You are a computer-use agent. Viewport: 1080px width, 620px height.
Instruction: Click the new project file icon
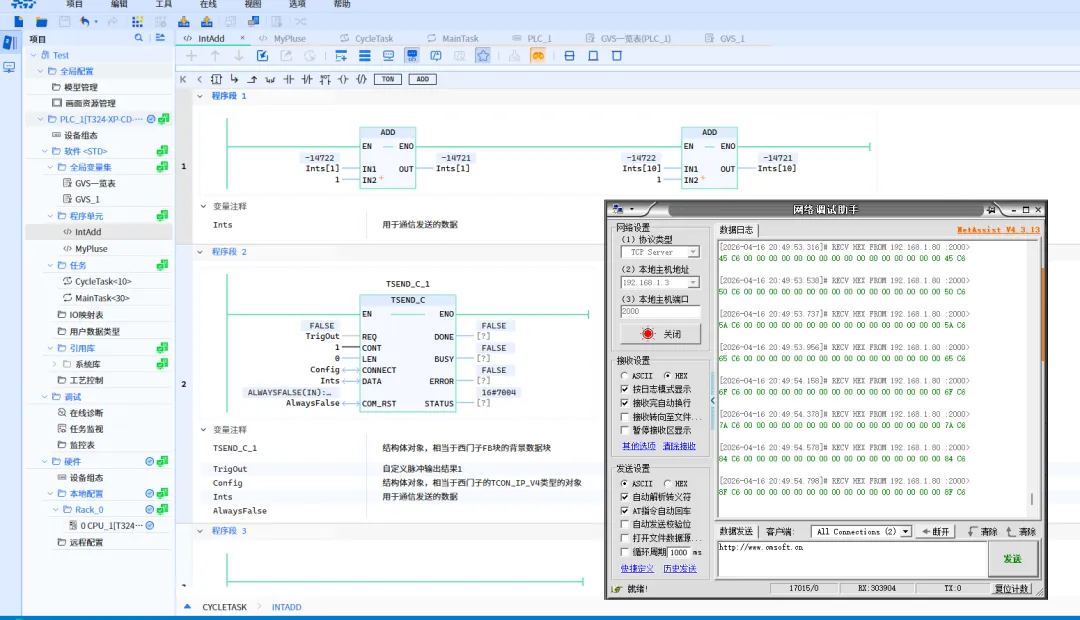(20, 21)
